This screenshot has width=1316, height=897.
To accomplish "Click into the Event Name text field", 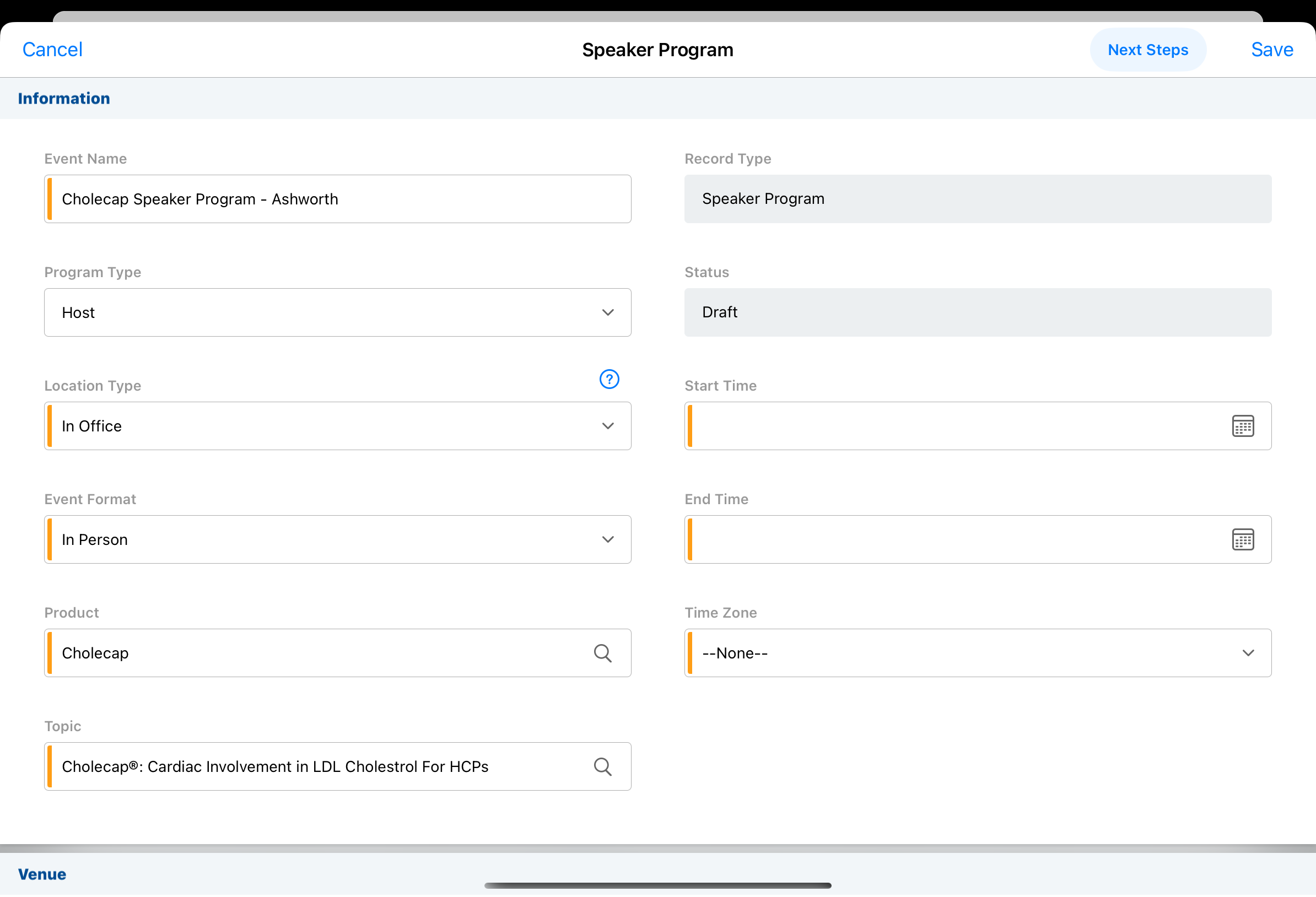I will tap(337, 199).
